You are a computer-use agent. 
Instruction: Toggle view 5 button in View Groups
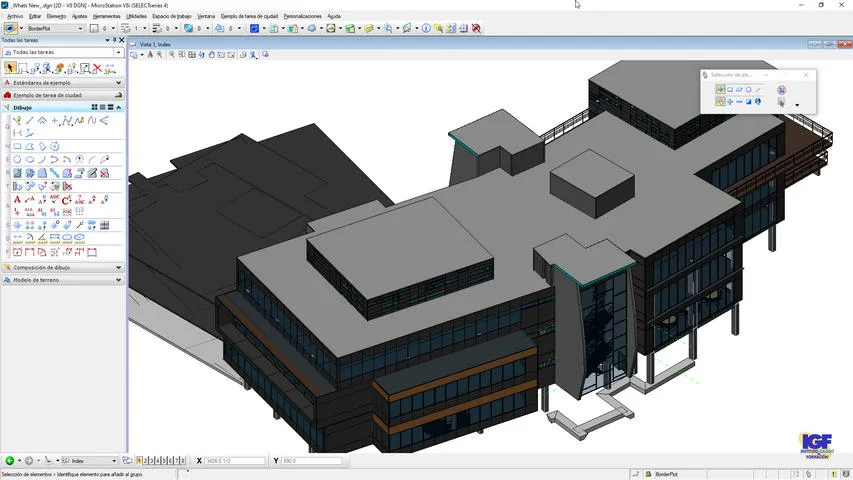coord(164,461)
